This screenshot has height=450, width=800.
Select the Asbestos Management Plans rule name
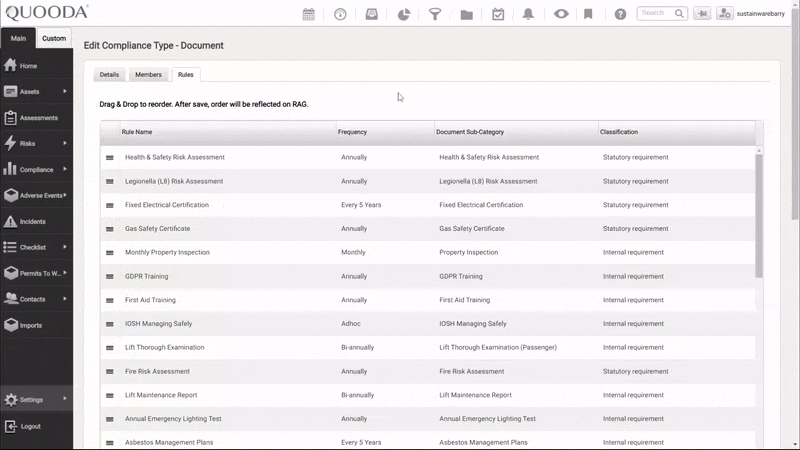pos(169,442)
